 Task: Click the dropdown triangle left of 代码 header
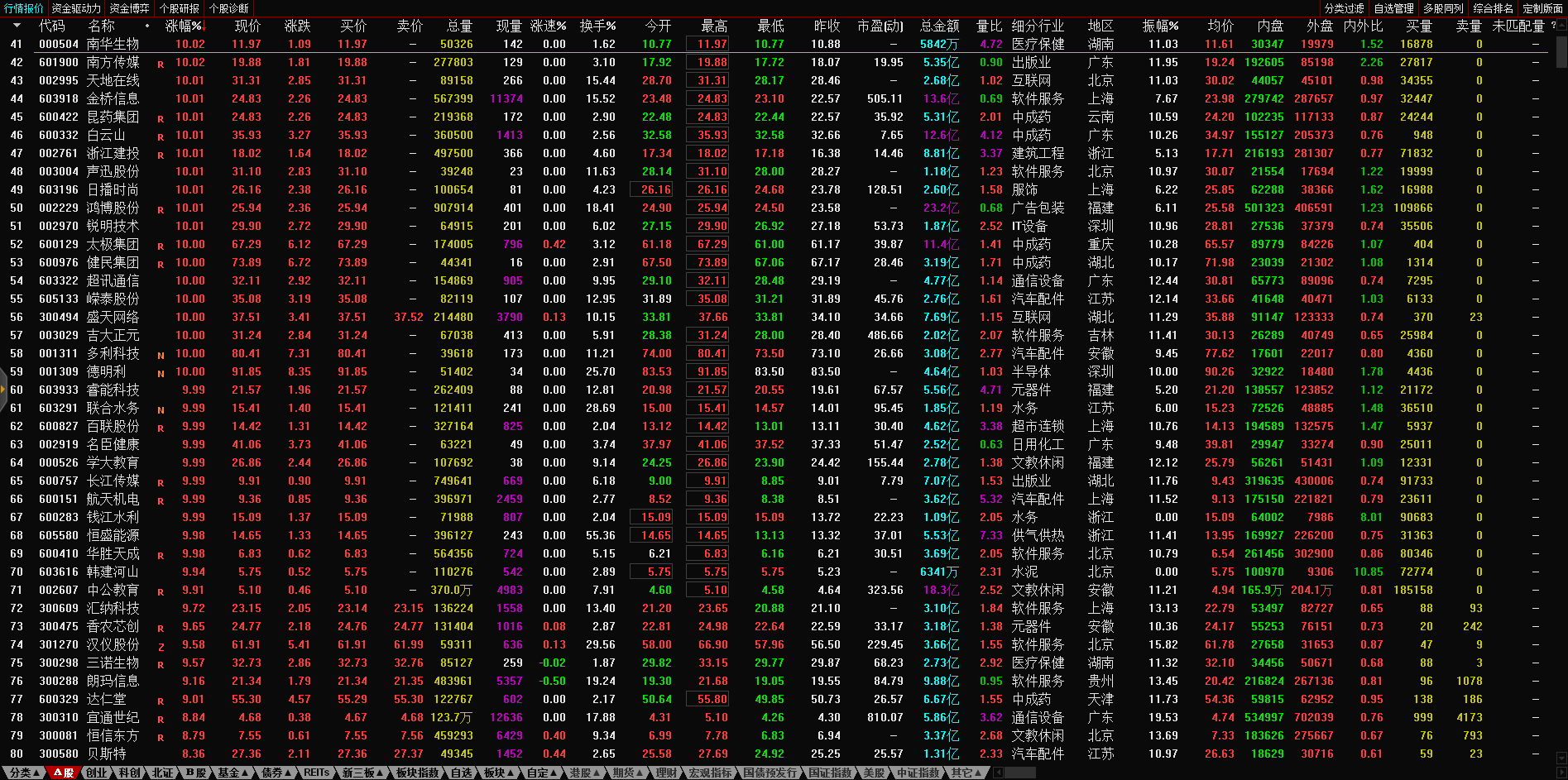(17, 26)
